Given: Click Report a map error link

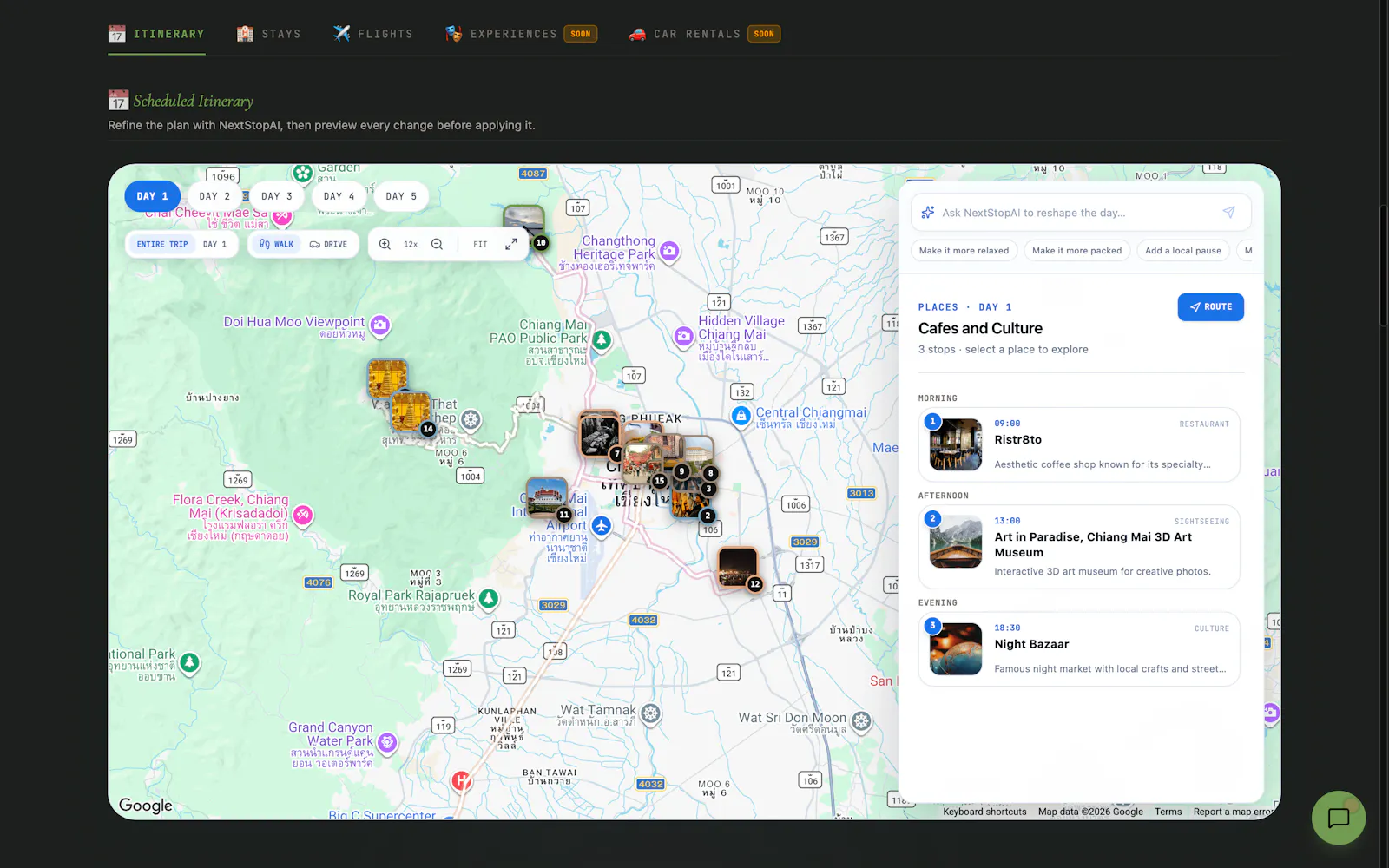Looking at the screenshot, I should [x=1232, y=812].
